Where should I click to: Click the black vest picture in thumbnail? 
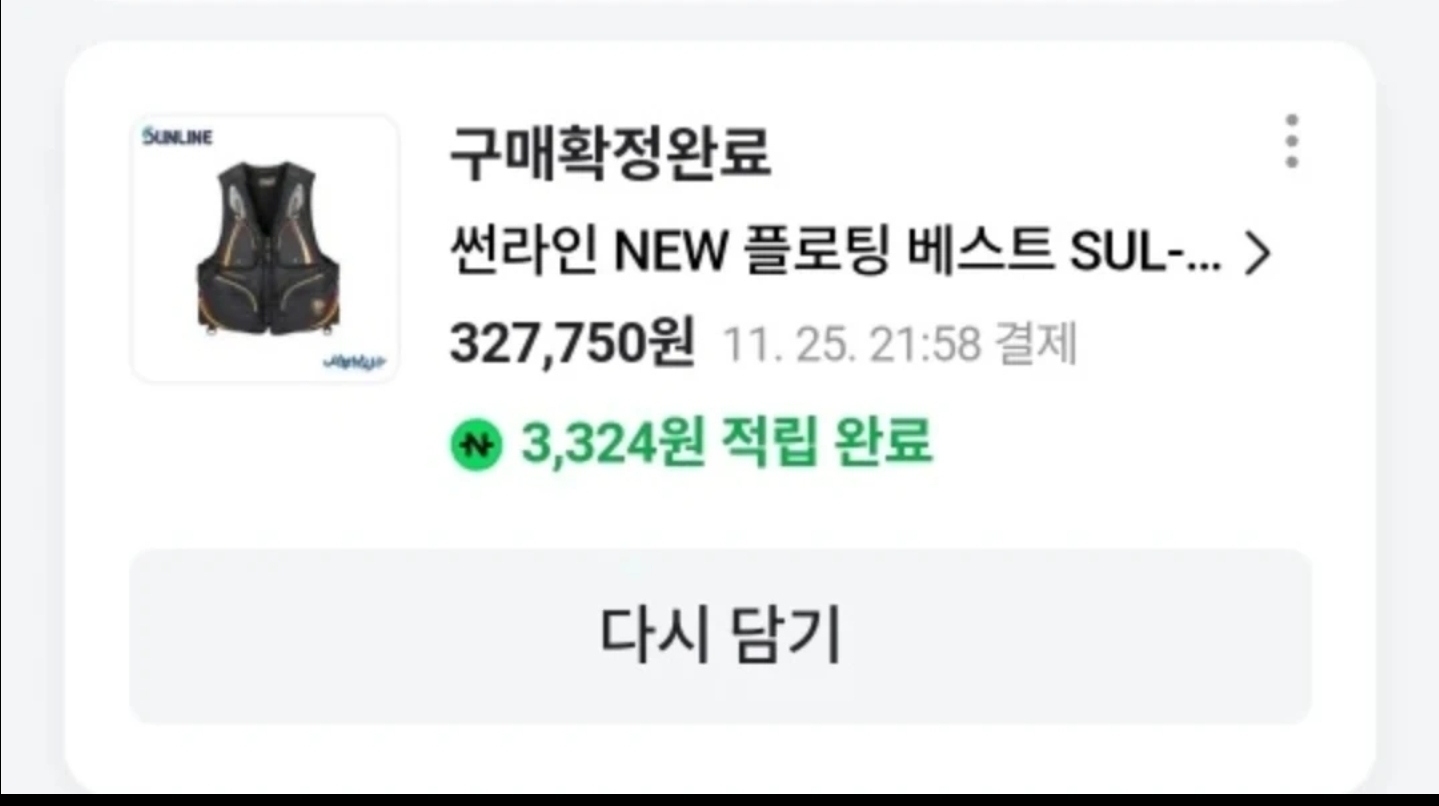[x=268, y=245]
